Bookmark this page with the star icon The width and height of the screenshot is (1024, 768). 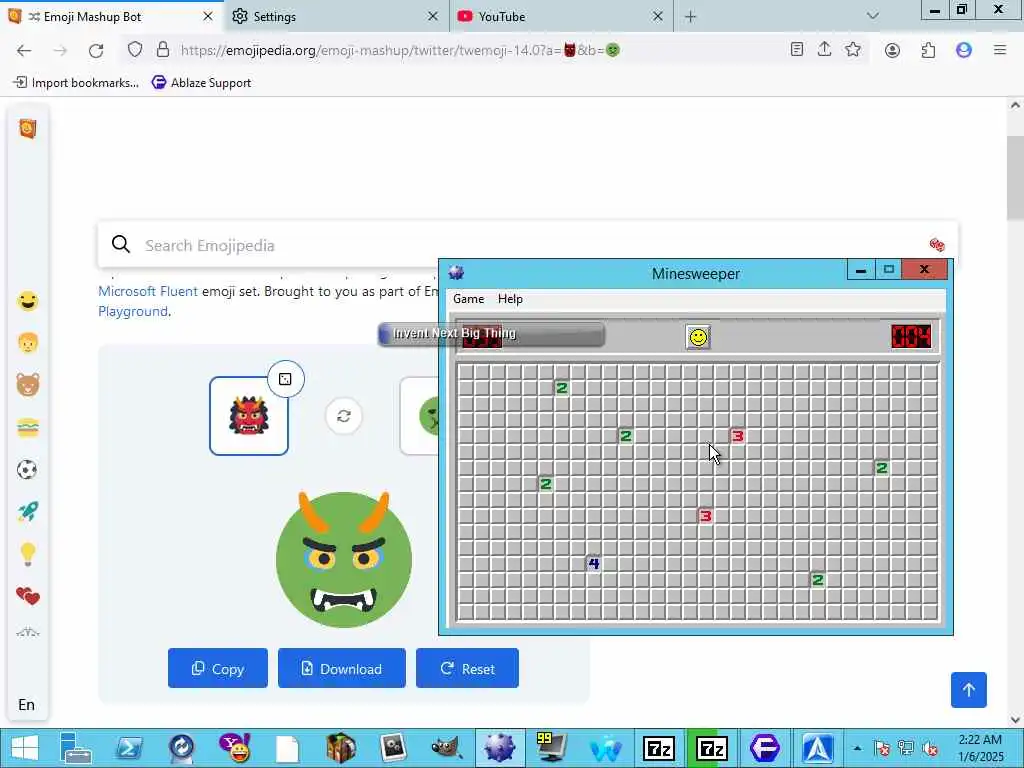[x=853, y=50]
